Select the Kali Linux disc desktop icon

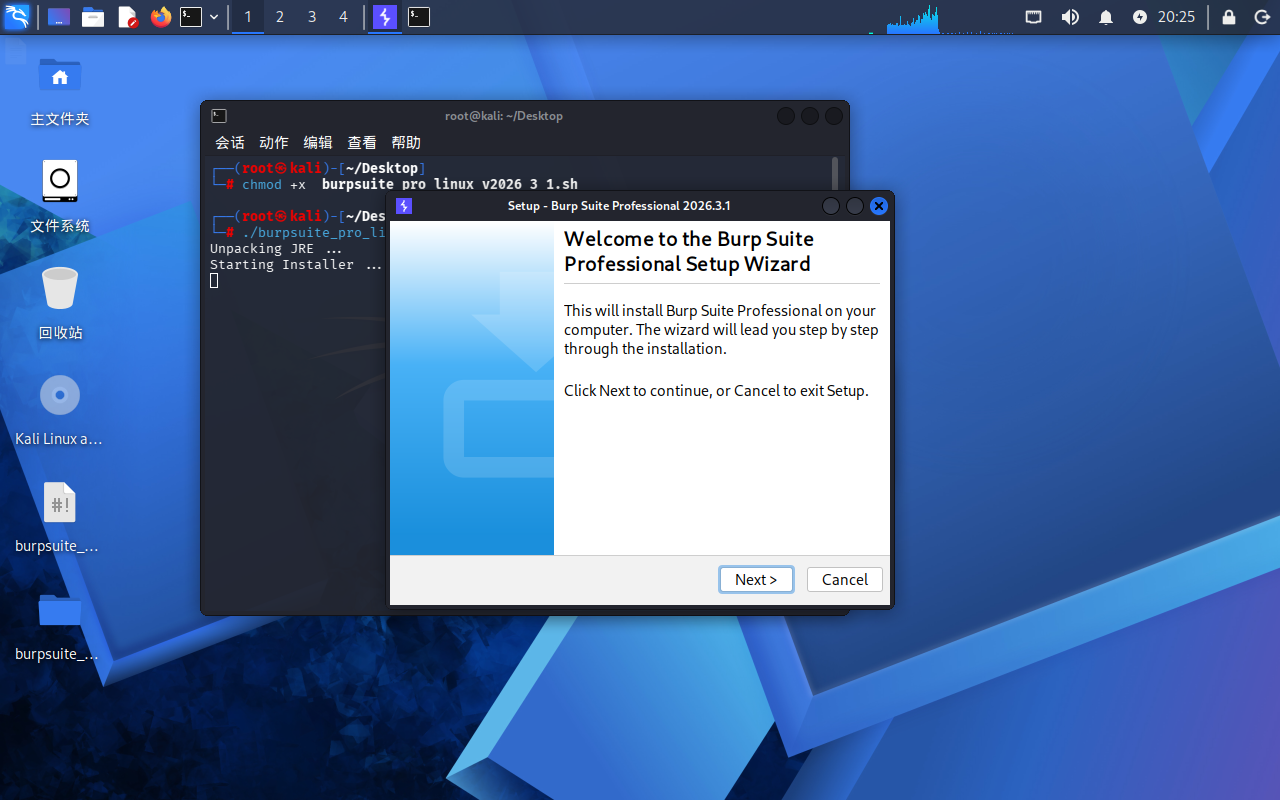pos(60,410)
